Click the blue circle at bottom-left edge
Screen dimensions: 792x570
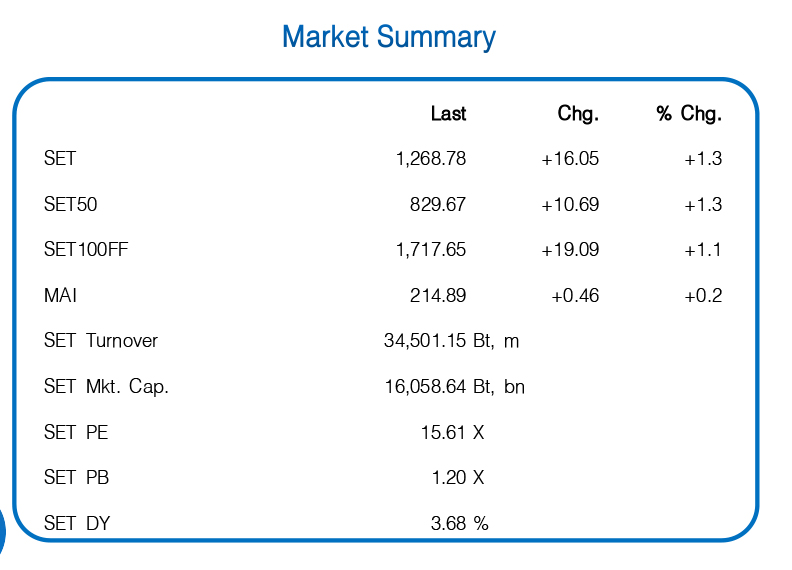point(2,532)
